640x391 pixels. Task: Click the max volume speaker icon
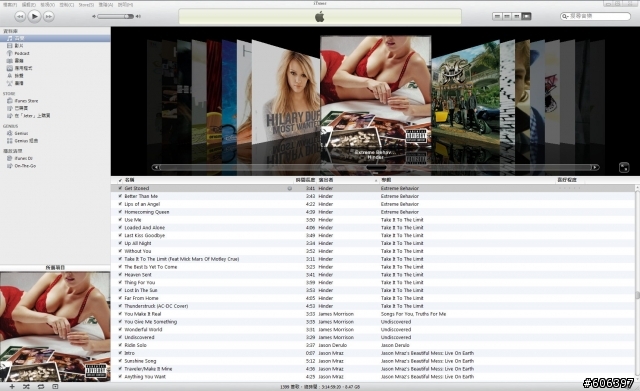pos(138,16)
